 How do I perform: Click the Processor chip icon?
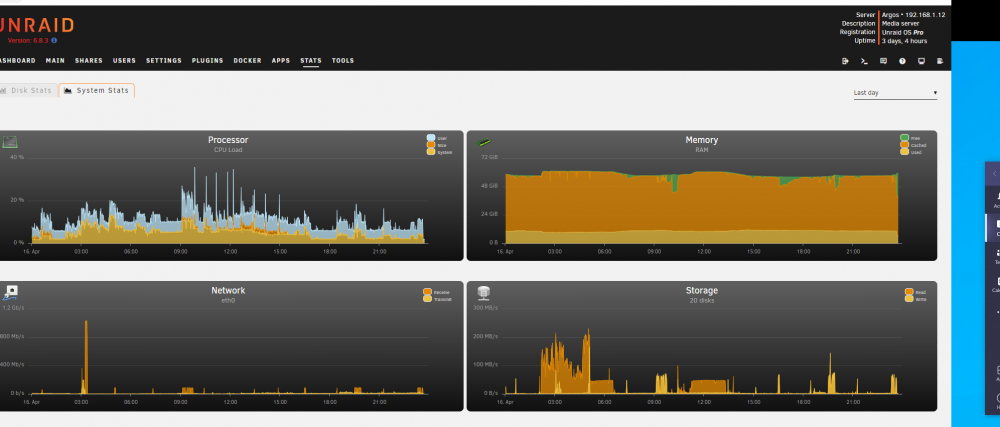coord(10,141)
